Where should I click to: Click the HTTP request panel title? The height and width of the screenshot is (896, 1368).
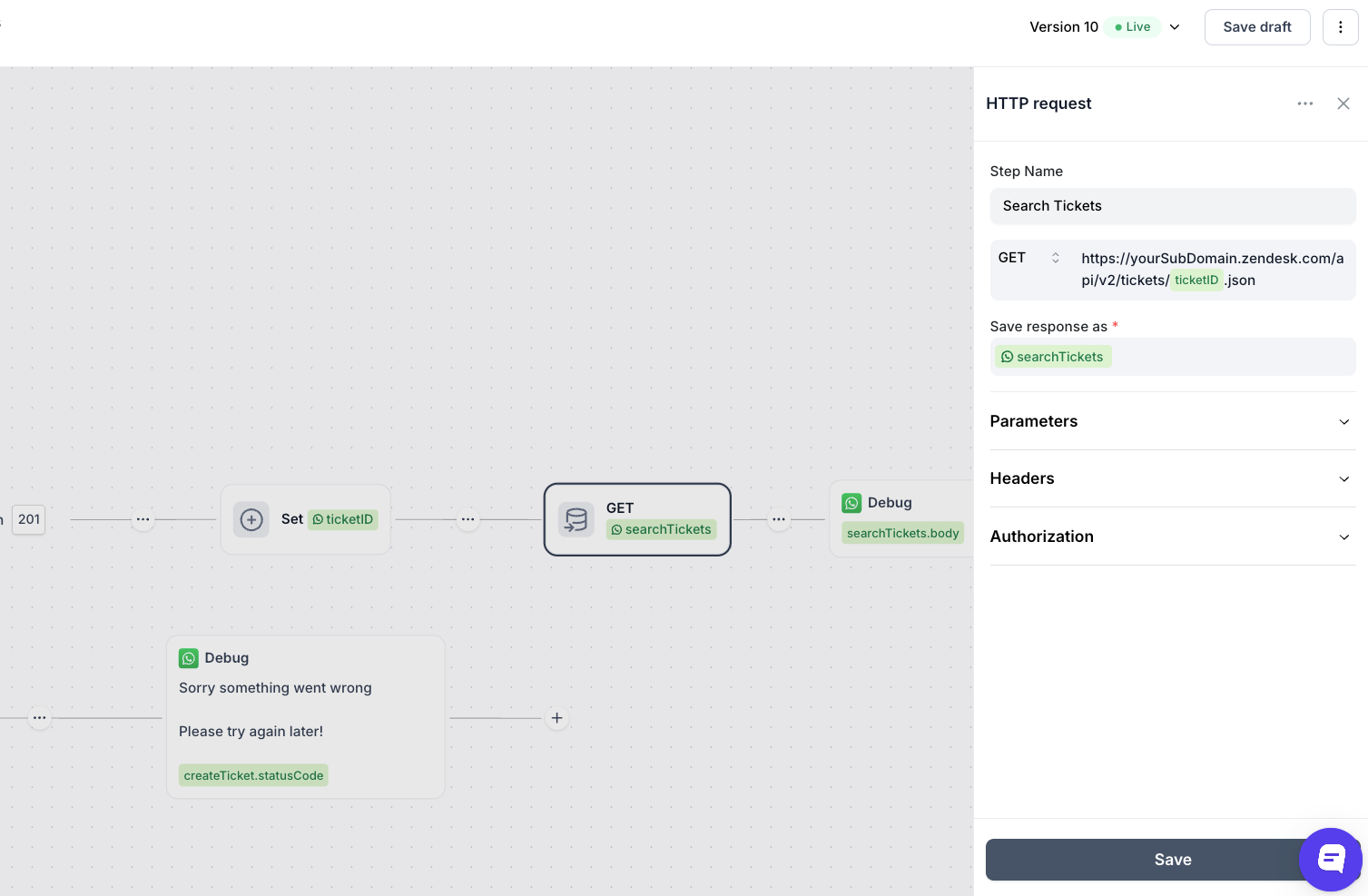(x=1038, y=103)
